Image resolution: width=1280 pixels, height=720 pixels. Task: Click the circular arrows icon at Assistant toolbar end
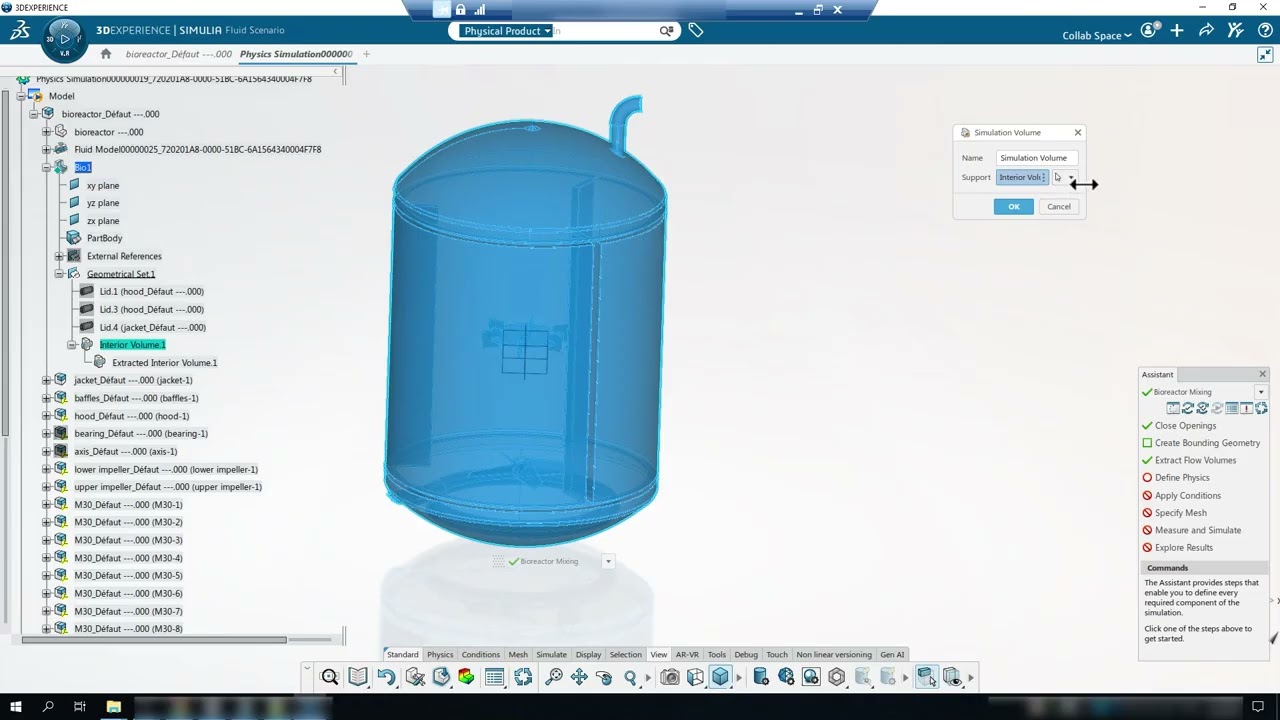(1261, 408)
